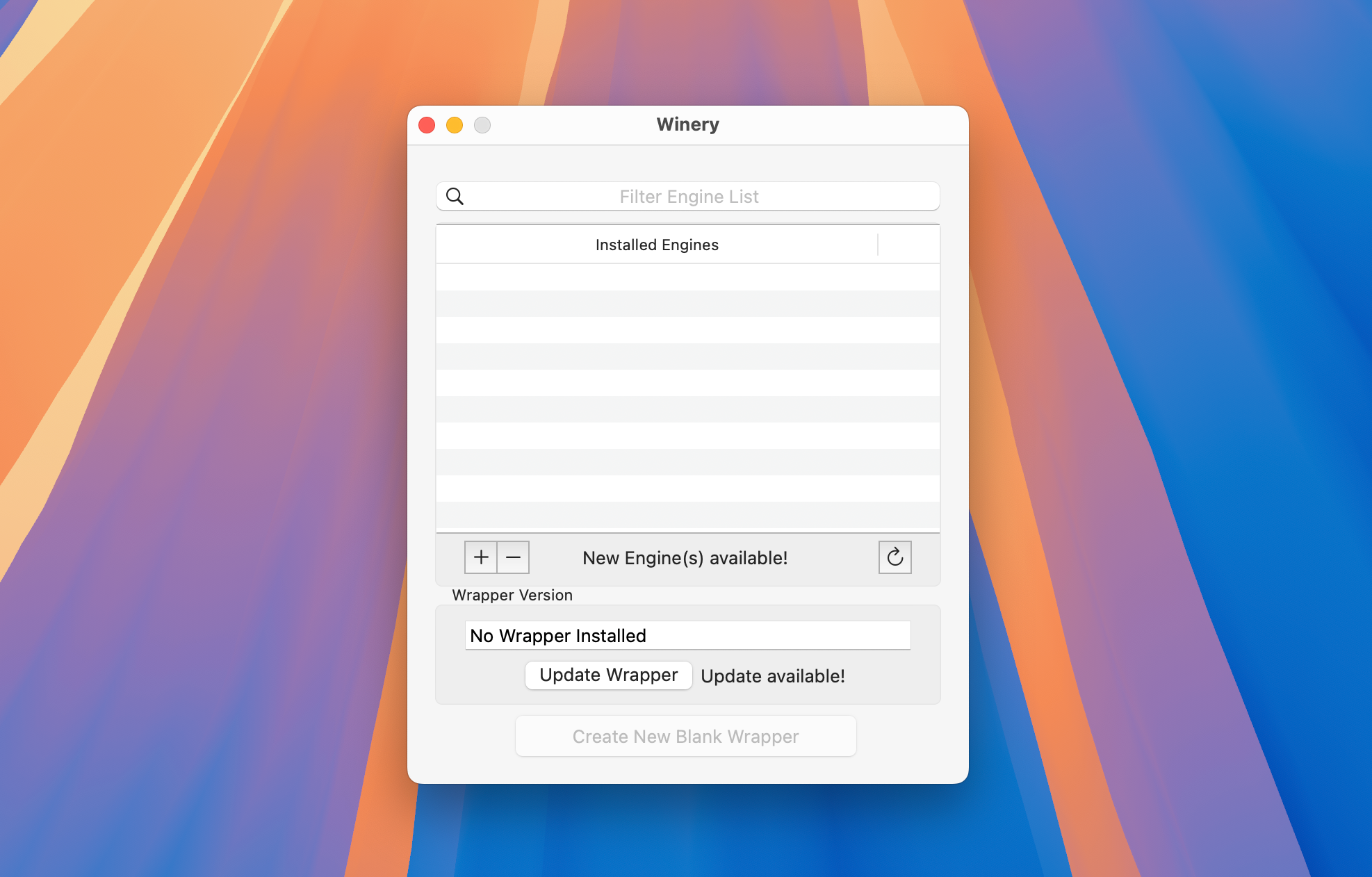Click Create New Blank Wrapper button
The width and height of the screenshot is (1372, 877).
click(x=686, y=737)
